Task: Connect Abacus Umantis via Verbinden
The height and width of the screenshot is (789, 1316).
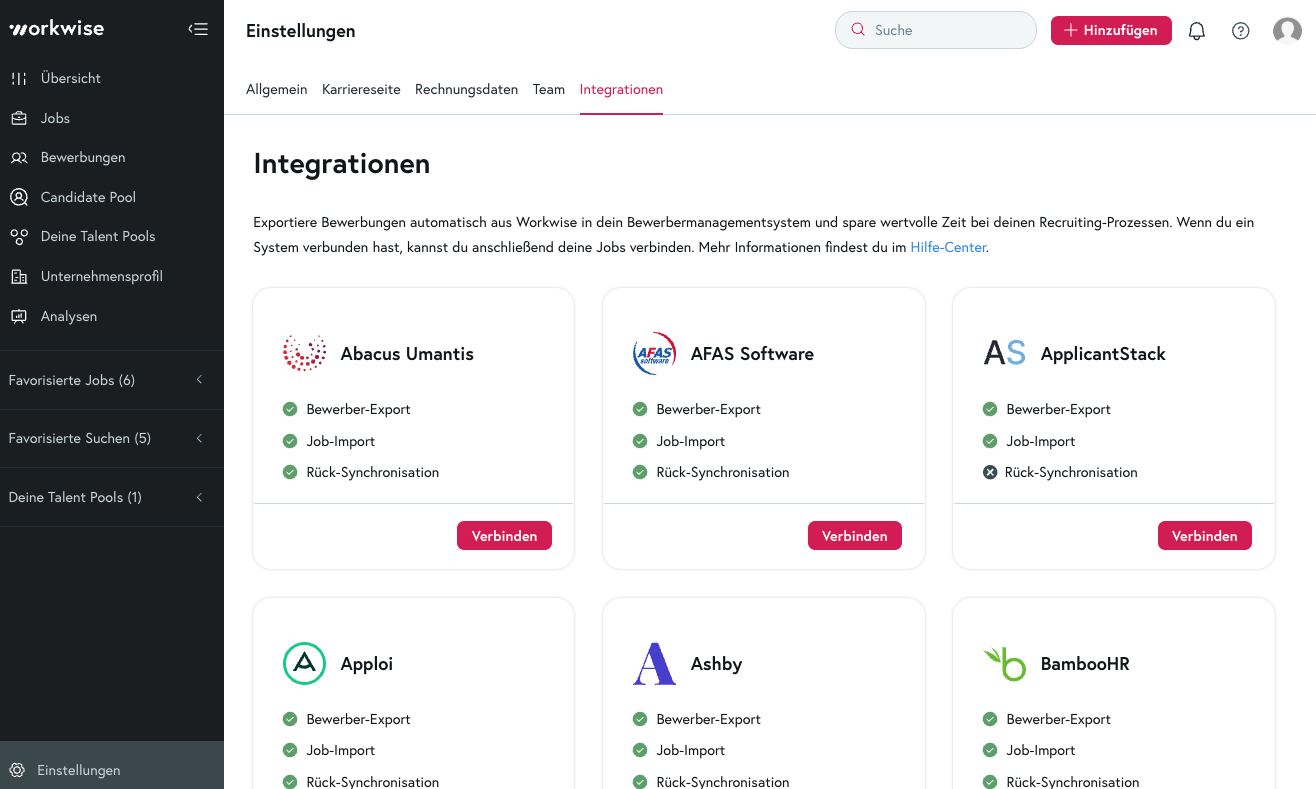Action: pyautogui.click(x=504, y=536)
